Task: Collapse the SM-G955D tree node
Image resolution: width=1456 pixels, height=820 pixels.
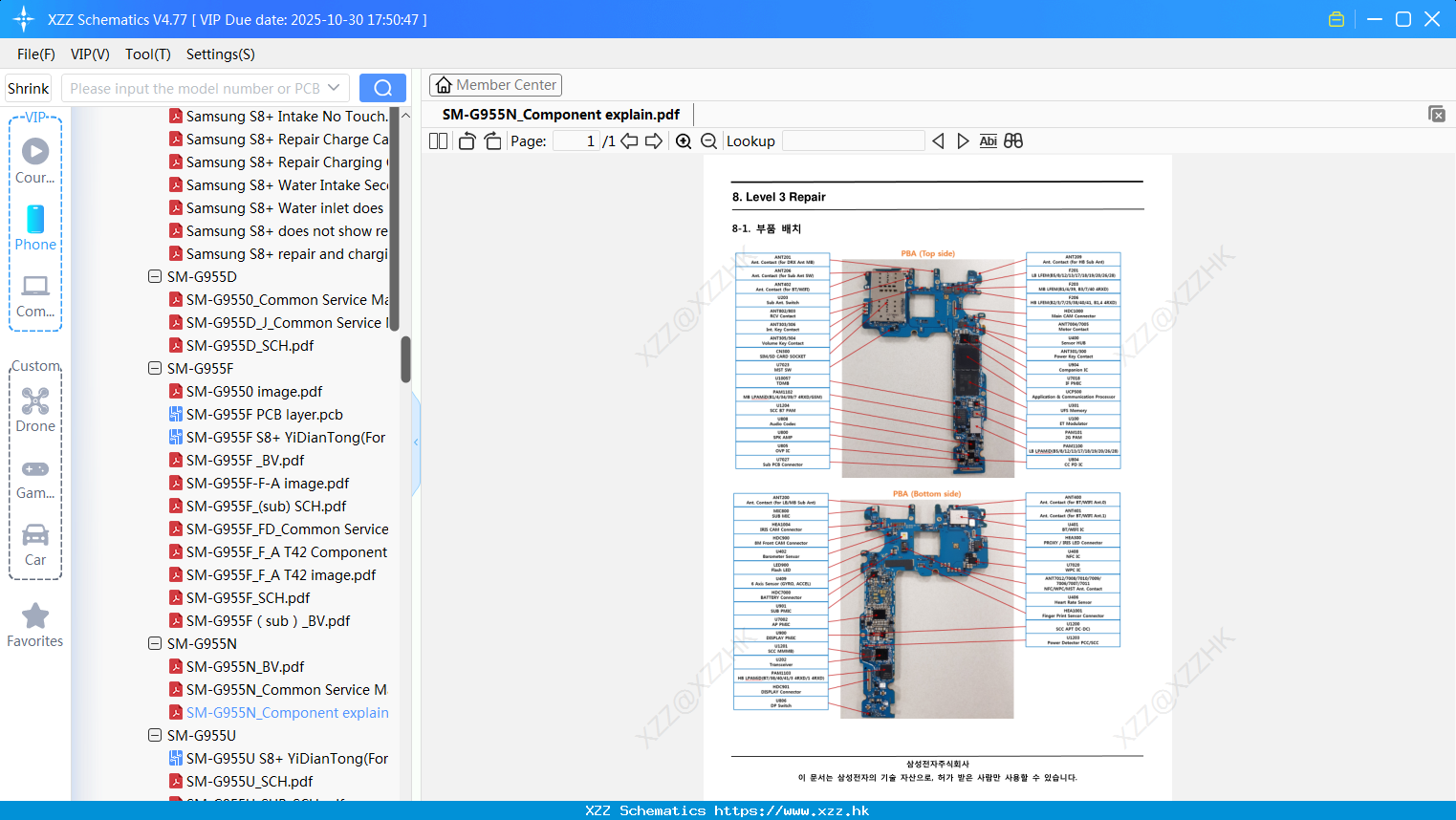Action: 155,276
